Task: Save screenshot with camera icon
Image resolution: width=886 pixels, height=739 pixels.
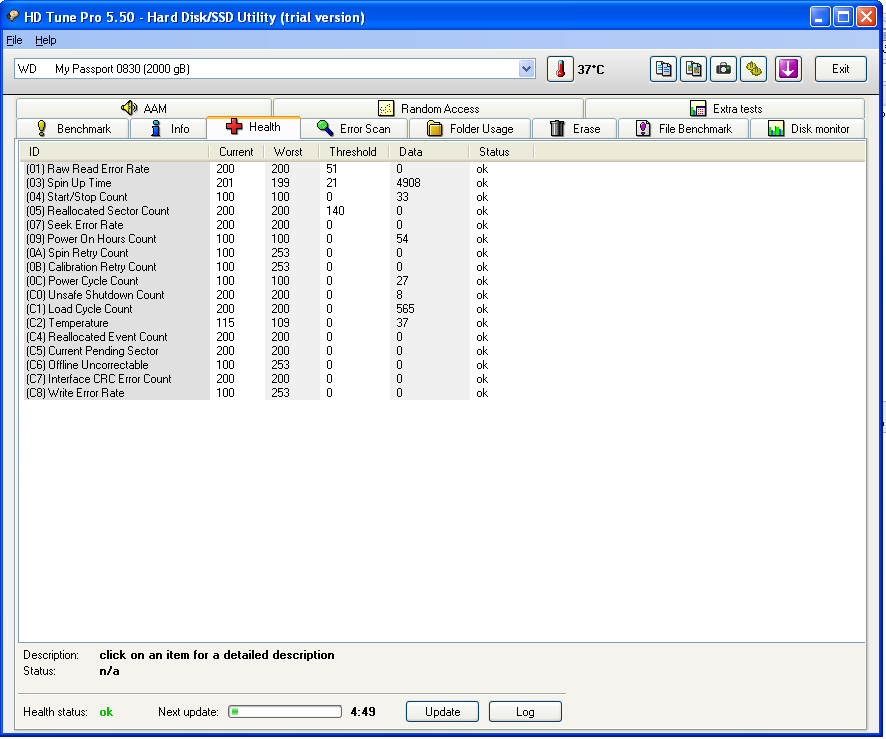Action: point(723,69)
